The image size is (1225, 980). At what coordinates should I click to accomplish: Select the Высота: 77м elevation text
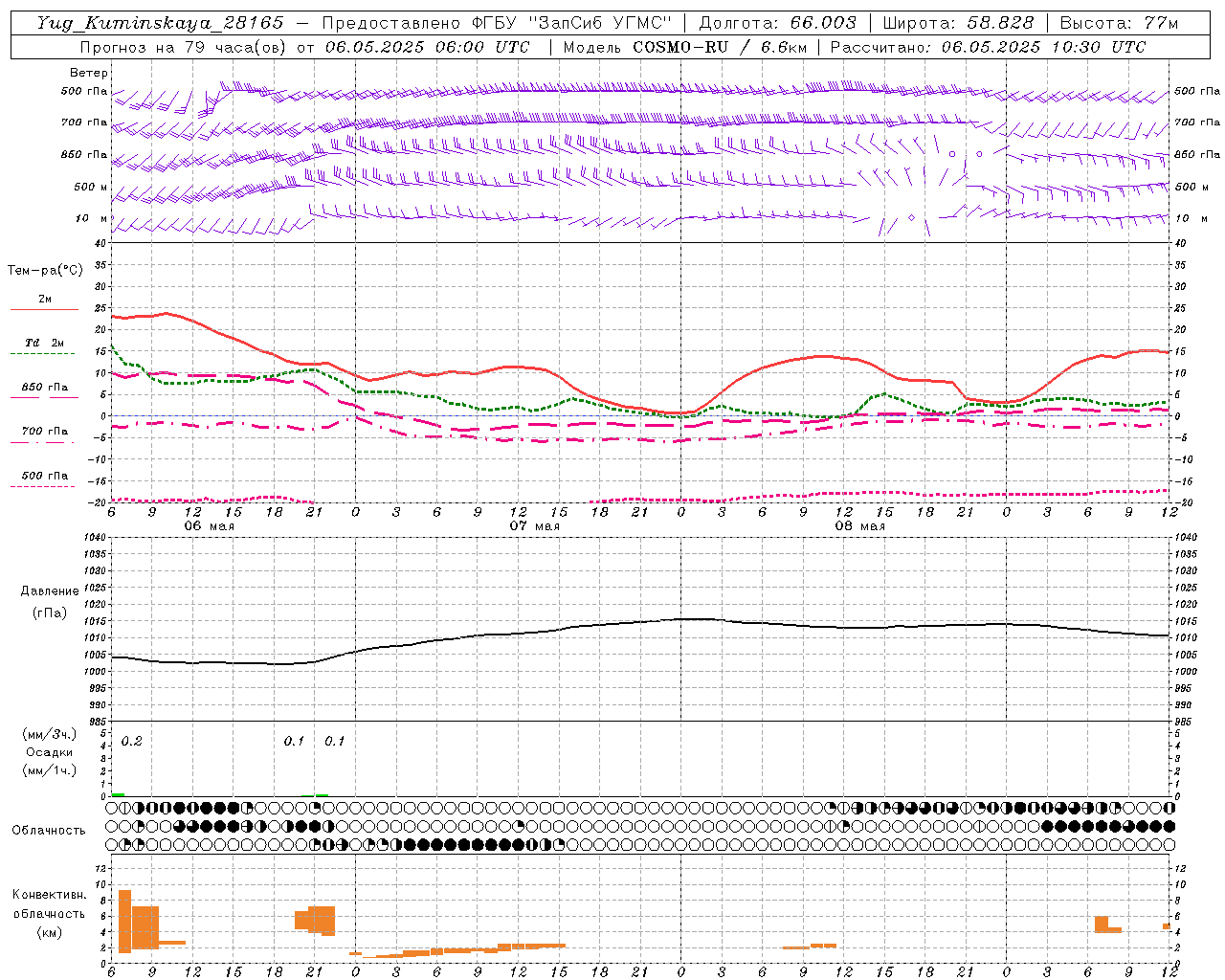tap(1119, 23)
